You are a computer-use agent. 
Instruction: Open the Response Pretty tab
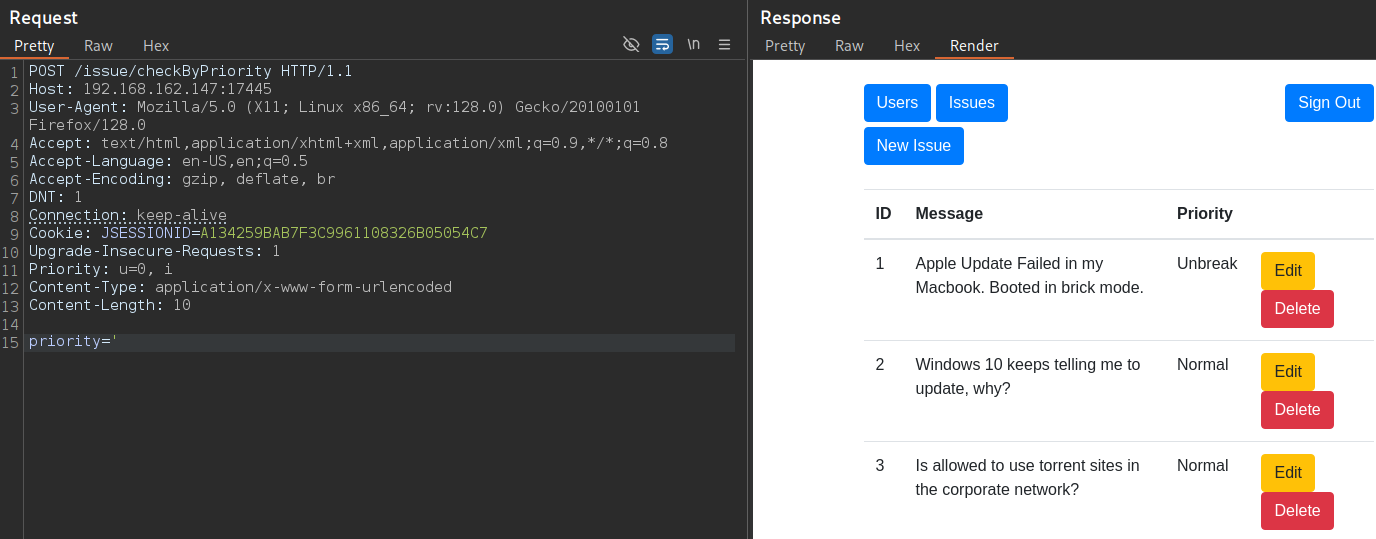785,45
